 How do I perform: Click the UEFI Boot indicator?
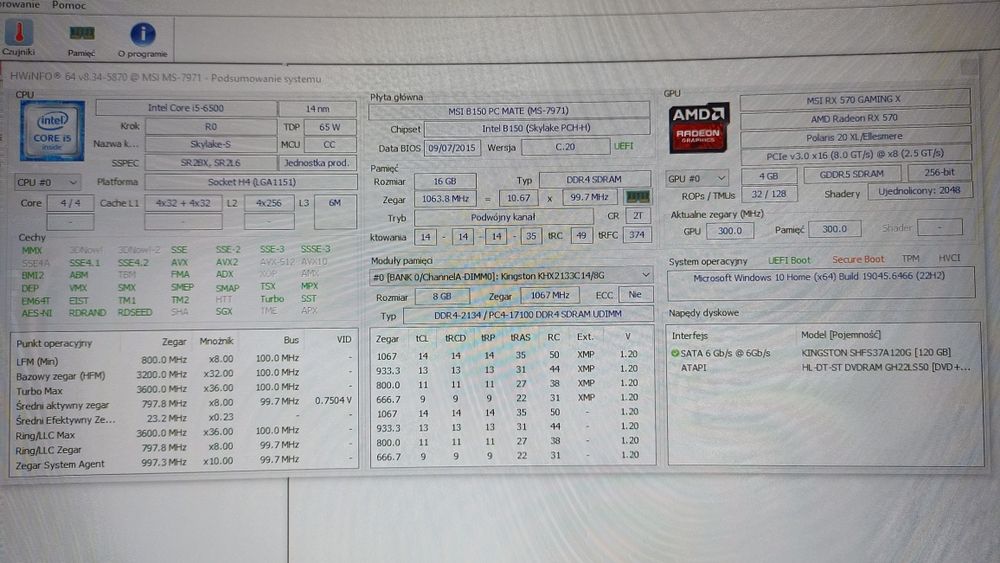(789, 260)
